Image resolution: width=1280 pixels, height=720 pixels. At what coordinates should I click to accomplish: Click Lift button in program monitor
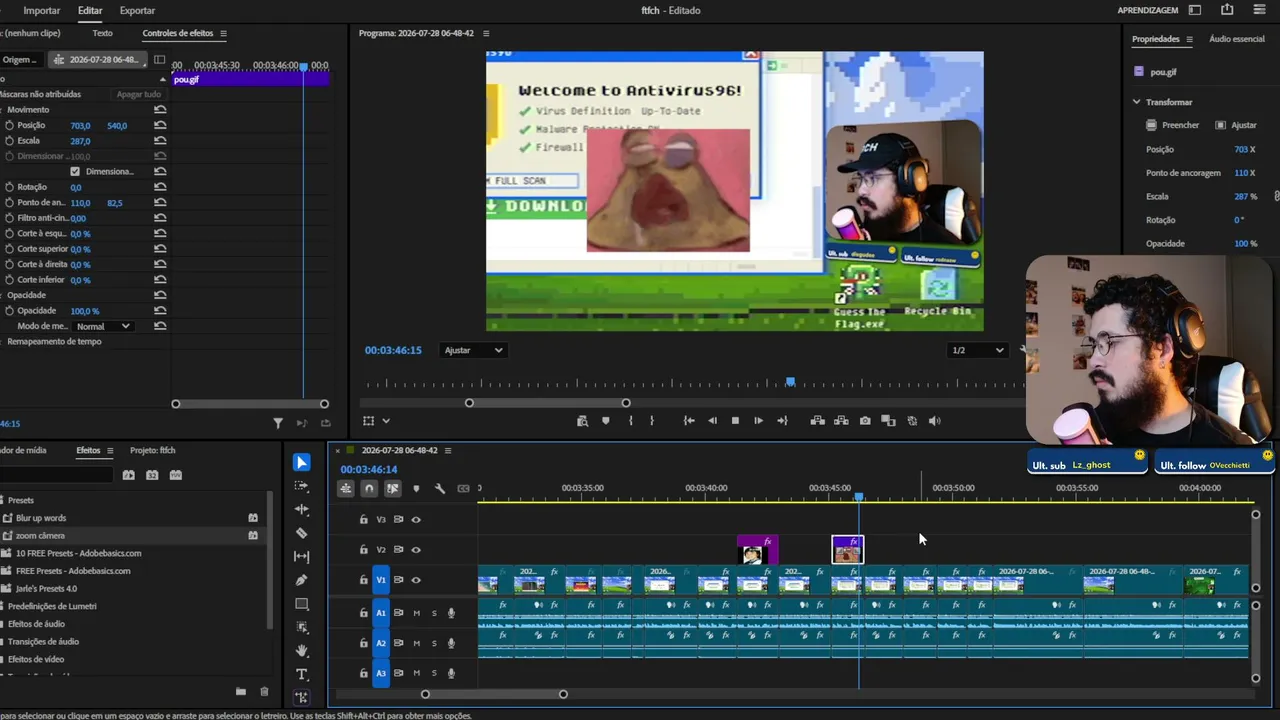click(x=817, y=421)
